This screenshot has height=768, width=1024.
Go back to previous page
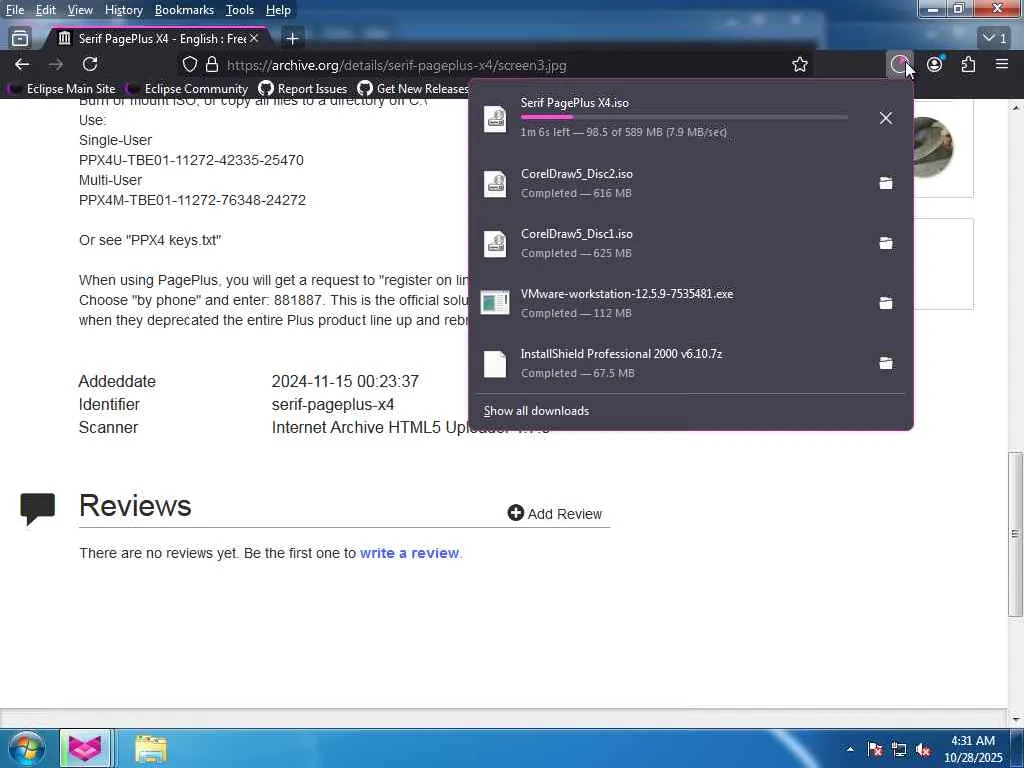pos(22,64)
